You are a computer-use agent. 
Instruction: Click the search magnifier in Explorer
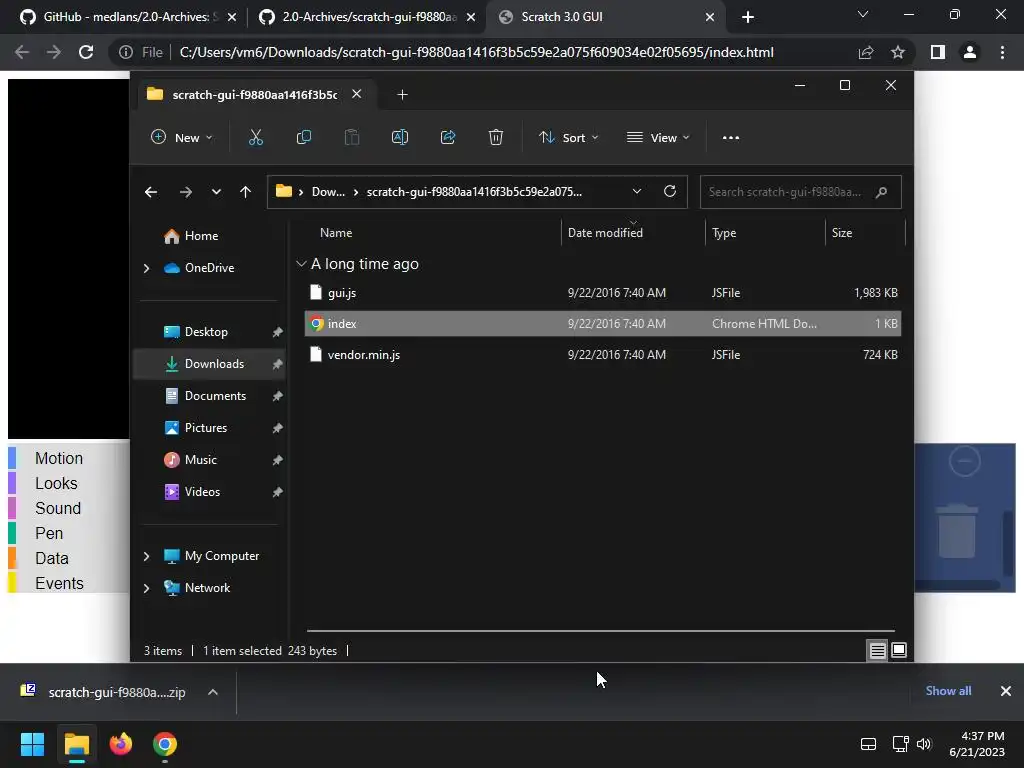882,192
